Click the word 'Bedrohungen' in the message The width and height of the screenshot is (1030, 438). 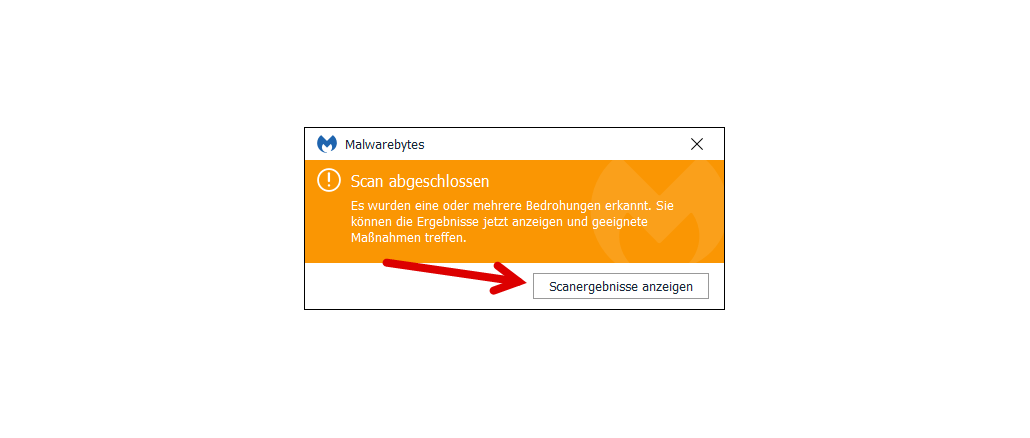(x=560, y=206)
